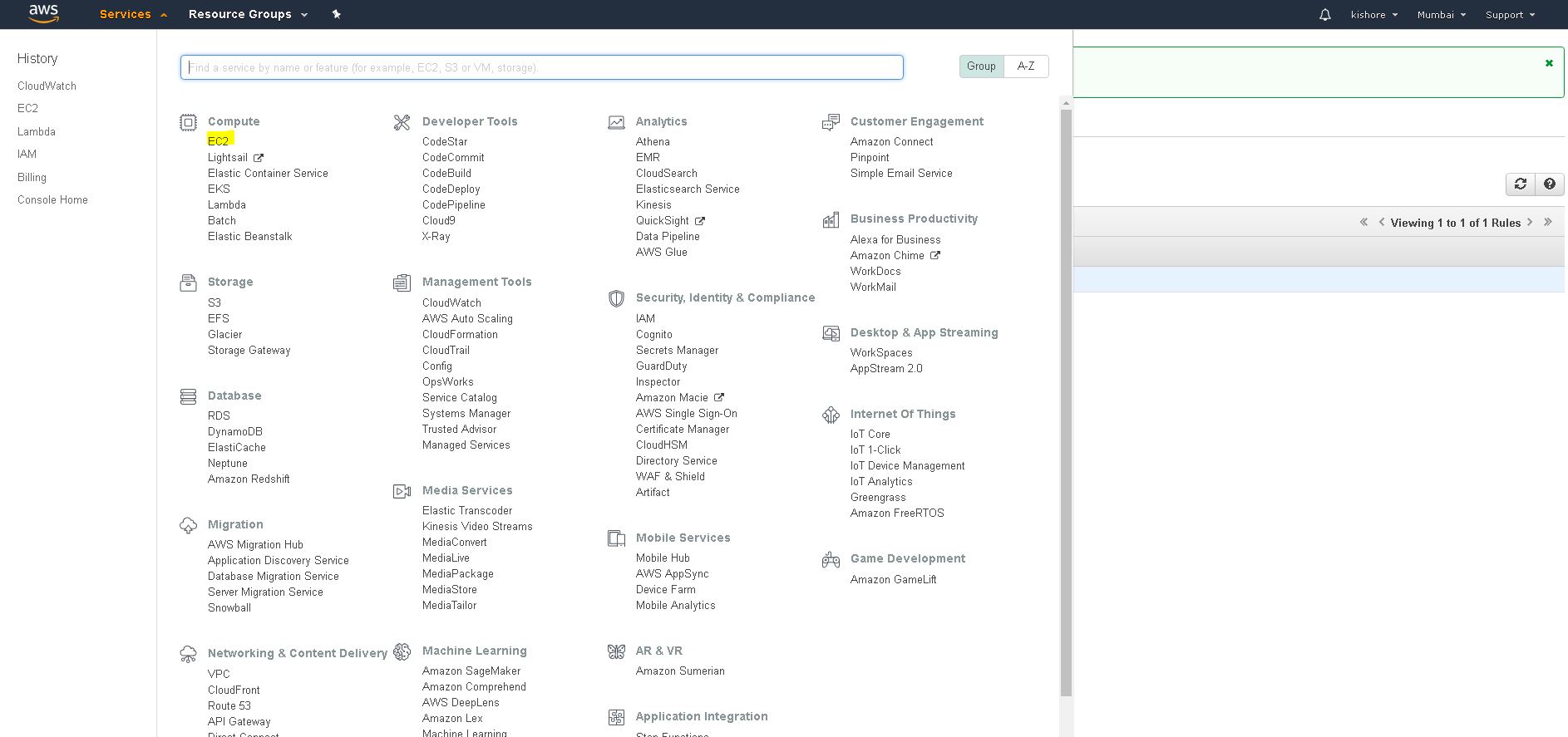The height and width of the screenshot is (737, 1568).
Task: Collapse the Services dropdown menu
Action: click(x=132, y=15)
